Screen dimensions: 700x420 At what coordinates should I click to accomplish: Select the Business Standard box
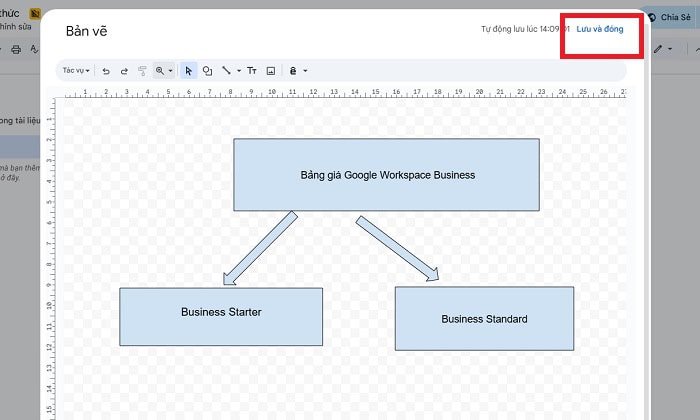[484, 318]
